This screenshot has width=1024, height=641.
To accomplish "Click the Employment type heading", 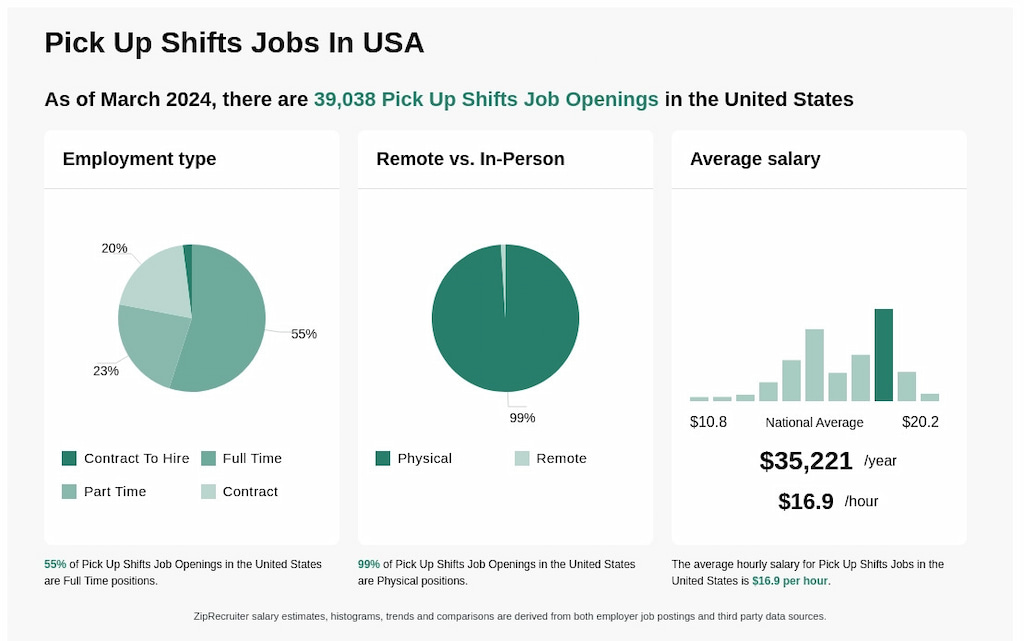I will [x=139, y=159].
